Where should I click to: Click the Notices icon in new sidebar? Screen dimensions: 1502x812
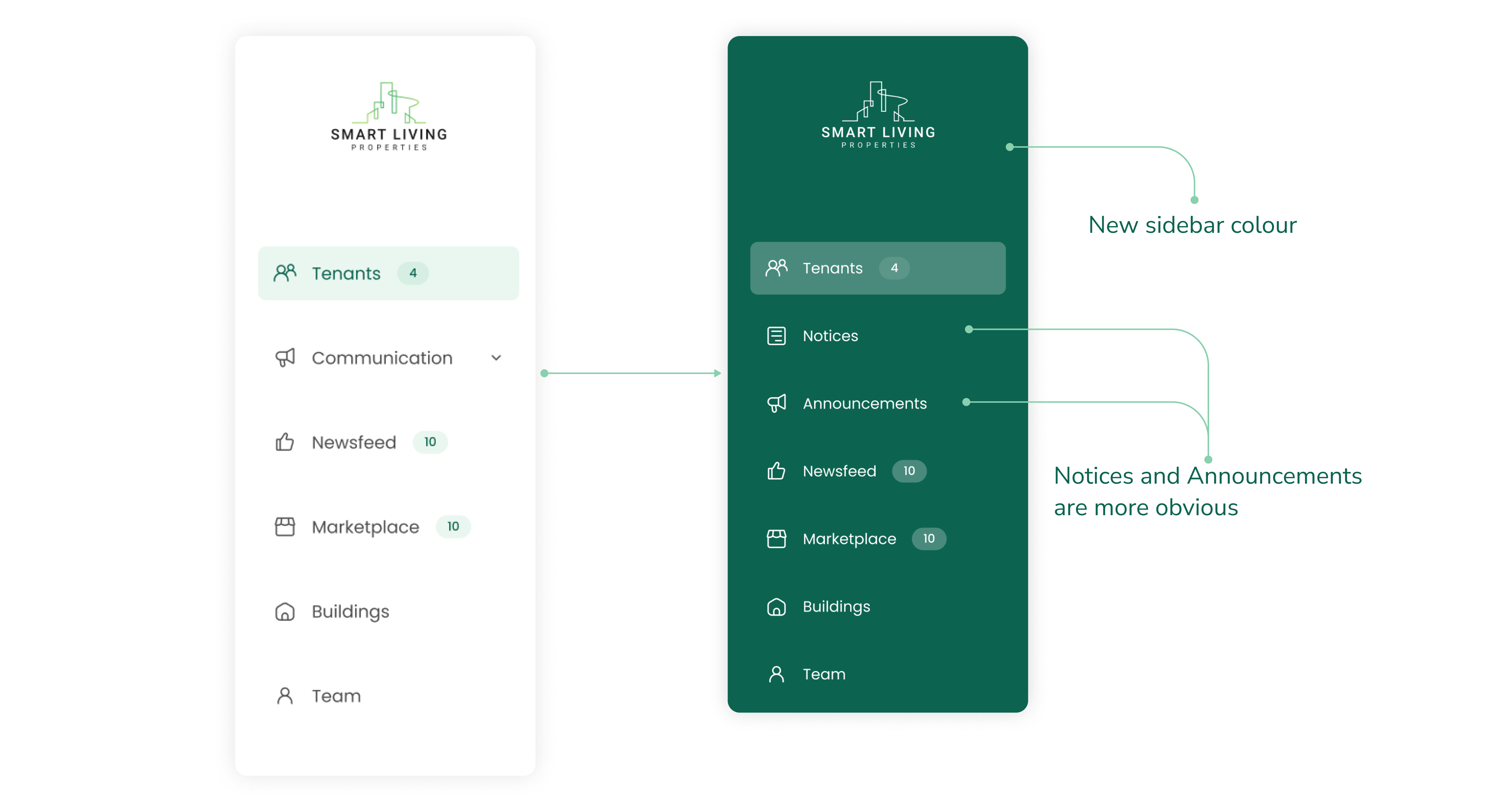coord(775,335)
